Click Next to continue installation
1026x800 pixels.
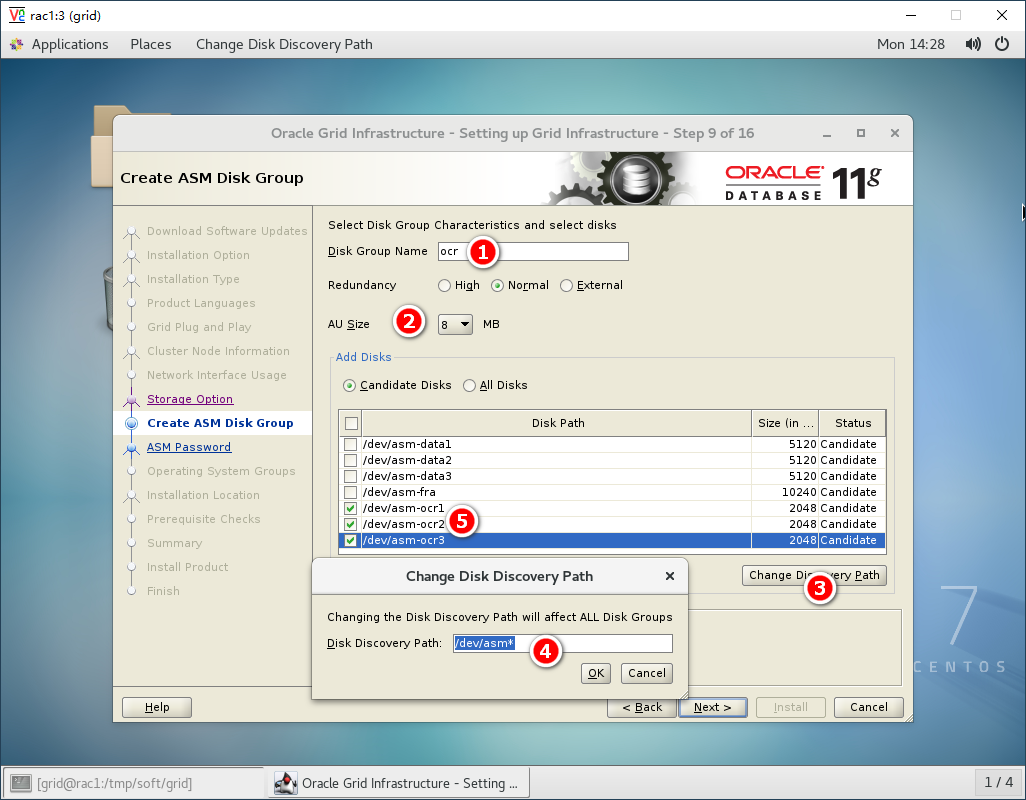coord(713,707)
